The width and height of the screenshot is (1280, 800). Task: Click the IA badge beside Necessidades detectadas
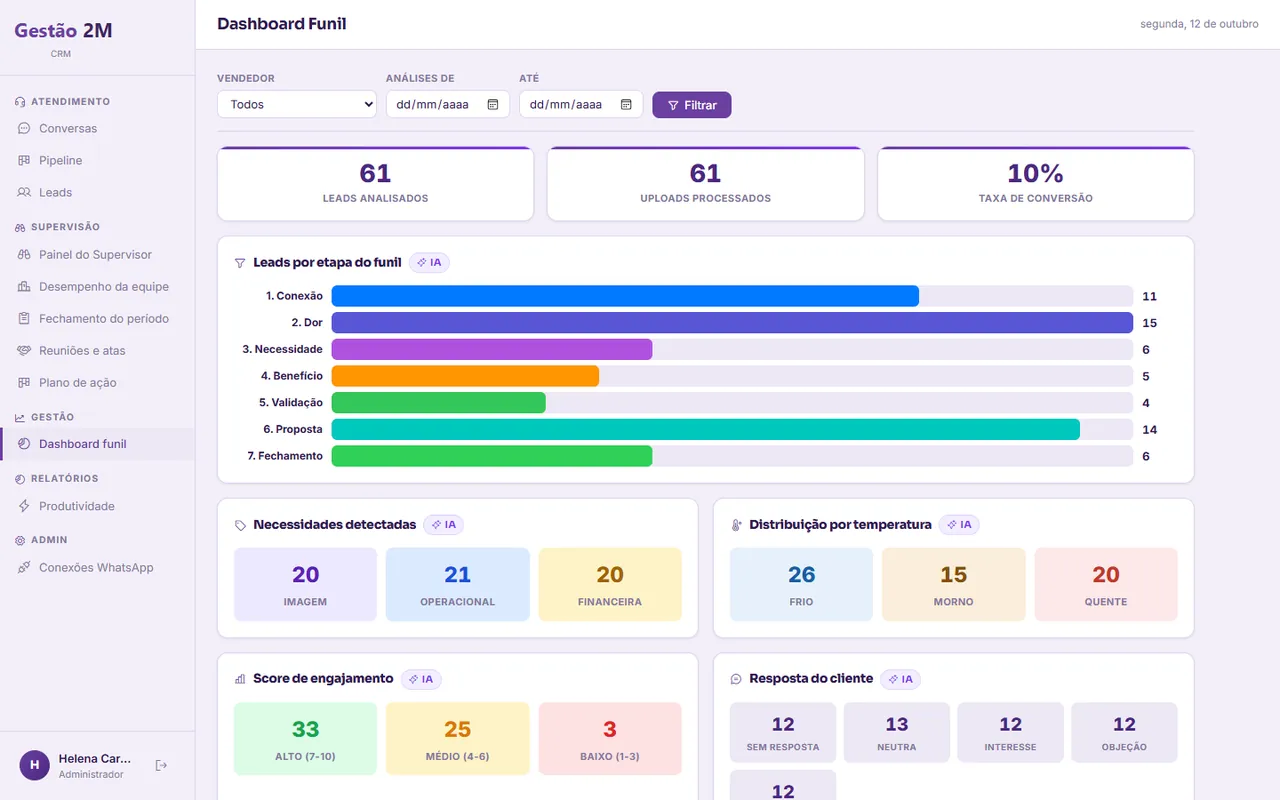[443, 524]
